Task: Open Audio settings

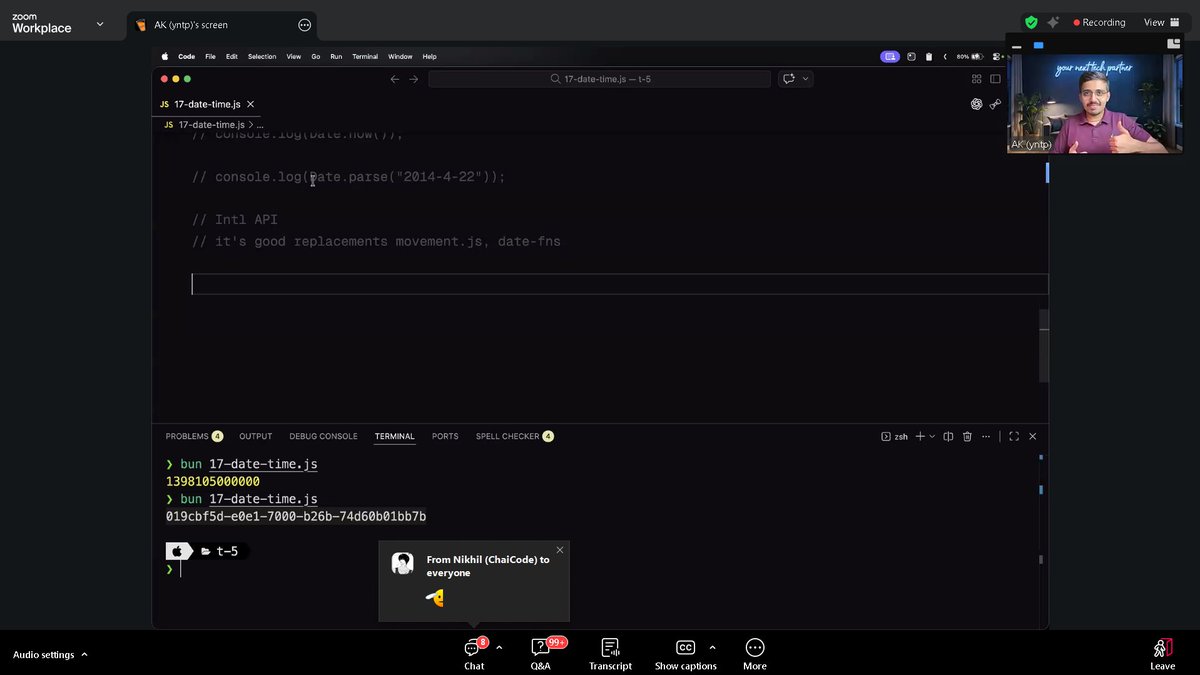Action: click(x=43, y=655)
